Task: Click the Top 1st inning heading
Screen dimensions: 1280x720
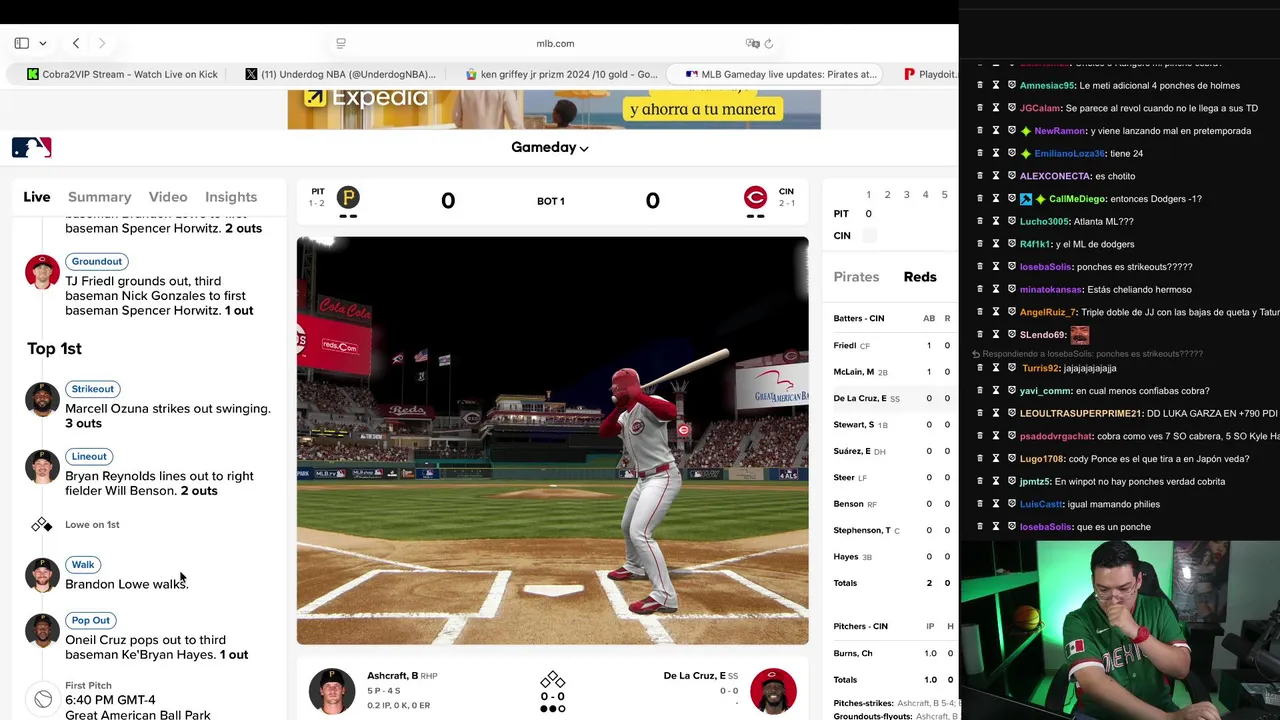Action: (x=54, y=348)
